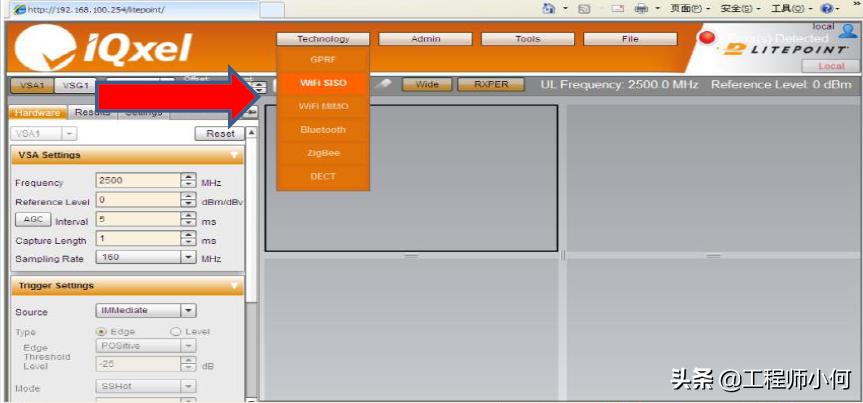Viewport: 863px width, 403px height.
Task: Click the Local button under LitePoint
Action: 831,66
